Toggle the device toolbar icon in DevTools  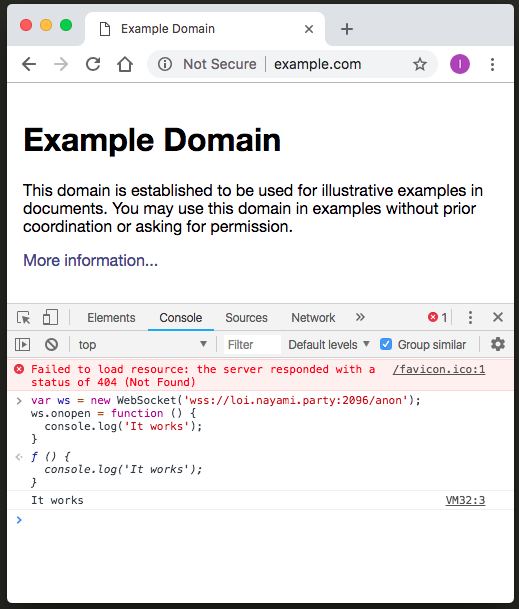pos(50,317)
